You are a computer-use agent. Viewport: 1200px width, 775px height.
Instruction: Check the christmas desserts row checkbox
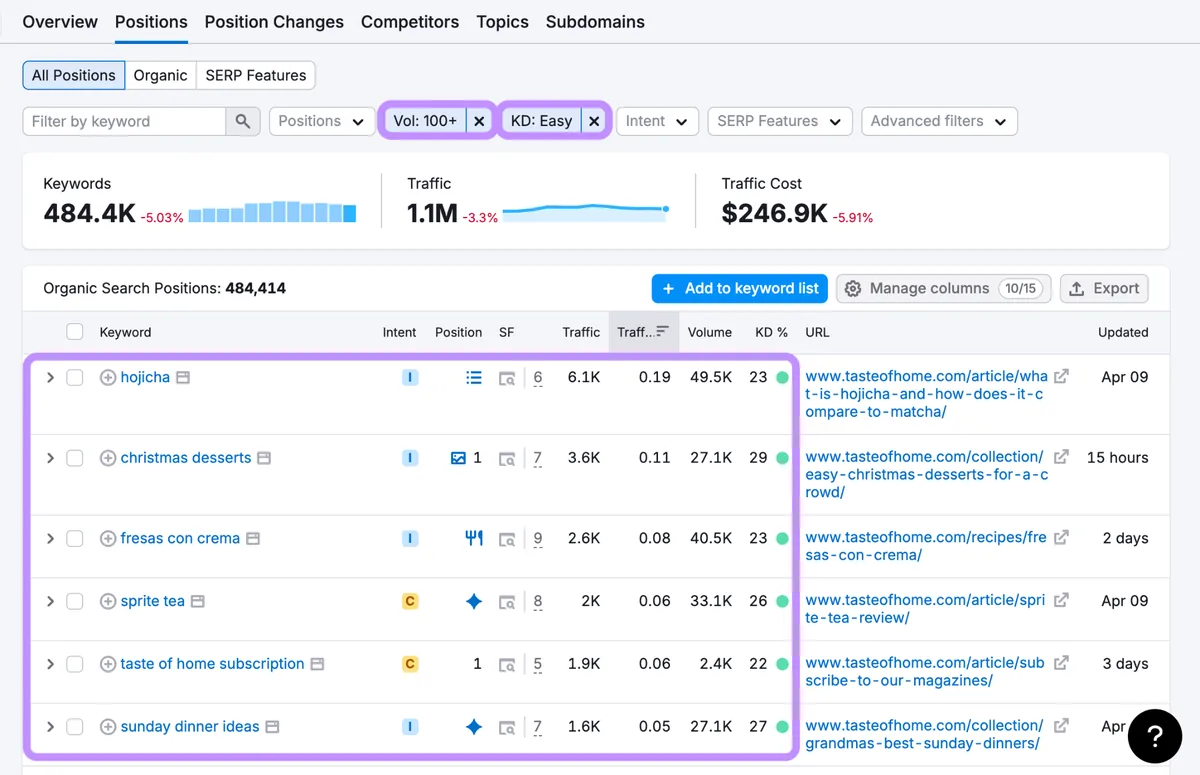(x=75, y=458)
